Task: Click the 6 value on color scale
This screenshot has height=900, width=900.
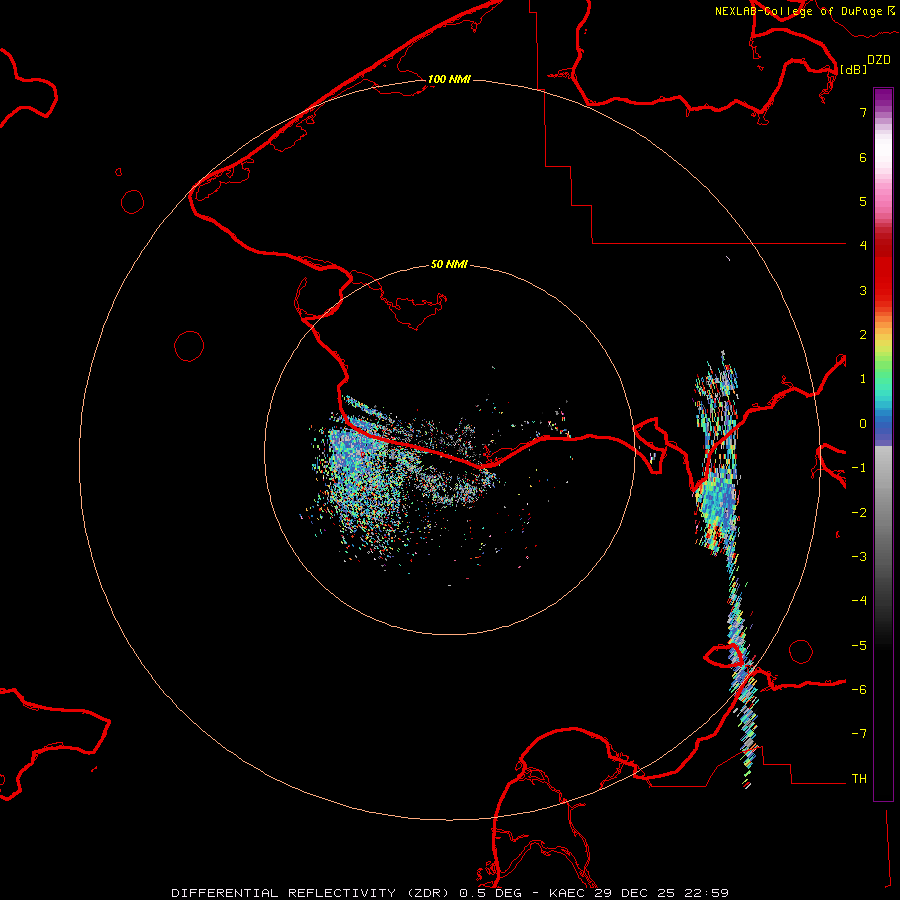Action: click(x=863, y=157)
